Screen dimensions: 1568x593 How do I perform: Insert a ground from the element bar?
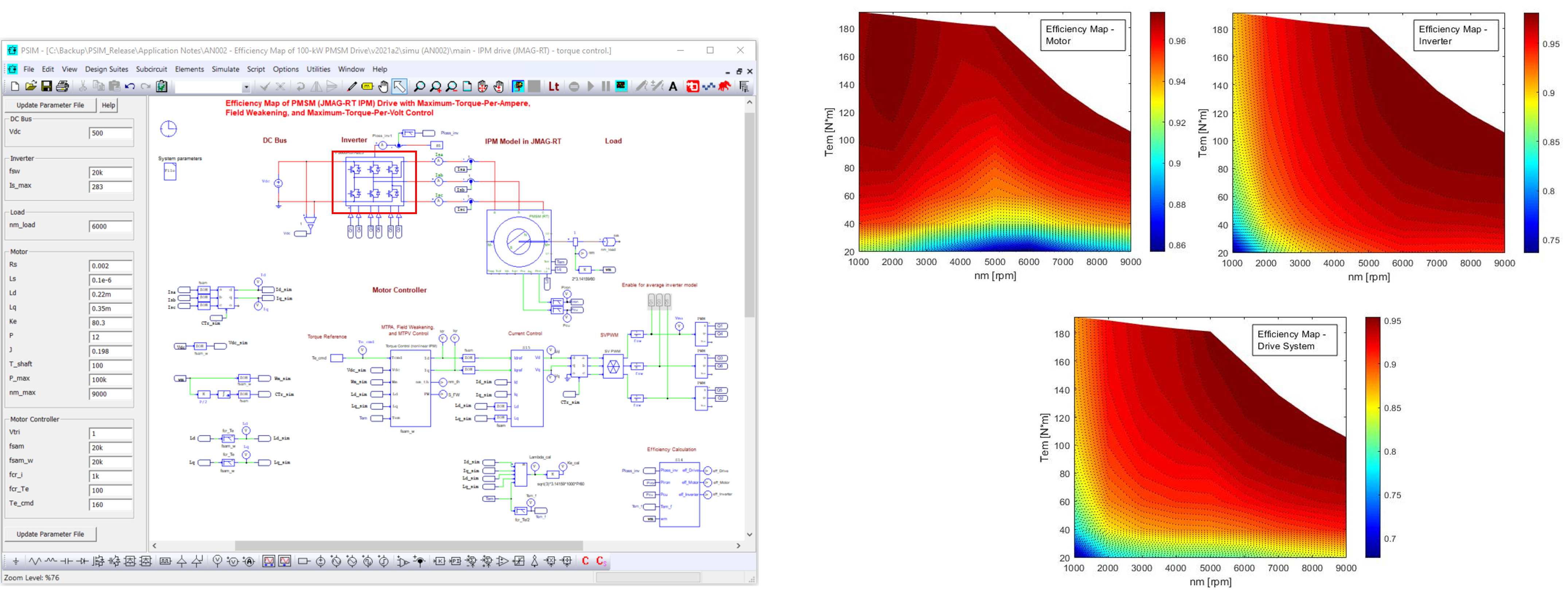coord(16,561)
